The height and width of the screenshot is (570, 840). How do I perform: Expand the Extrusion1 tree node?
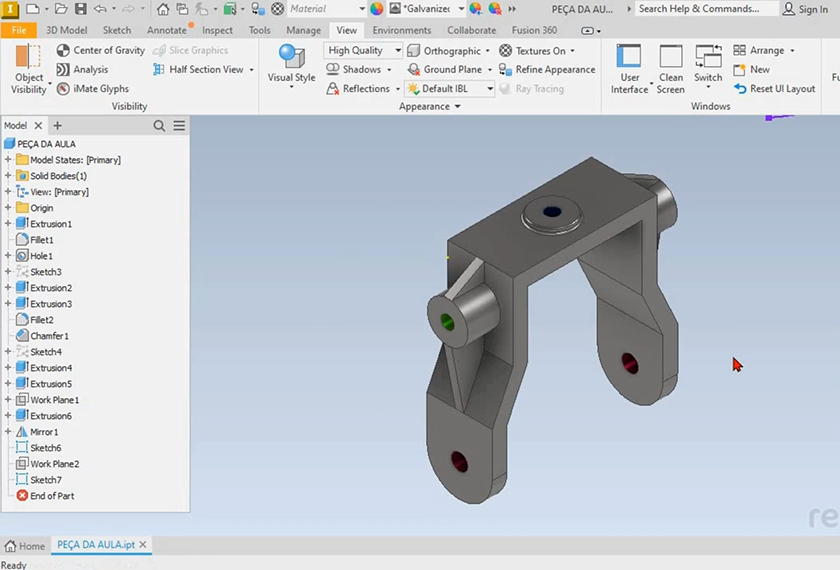point(8,224)
